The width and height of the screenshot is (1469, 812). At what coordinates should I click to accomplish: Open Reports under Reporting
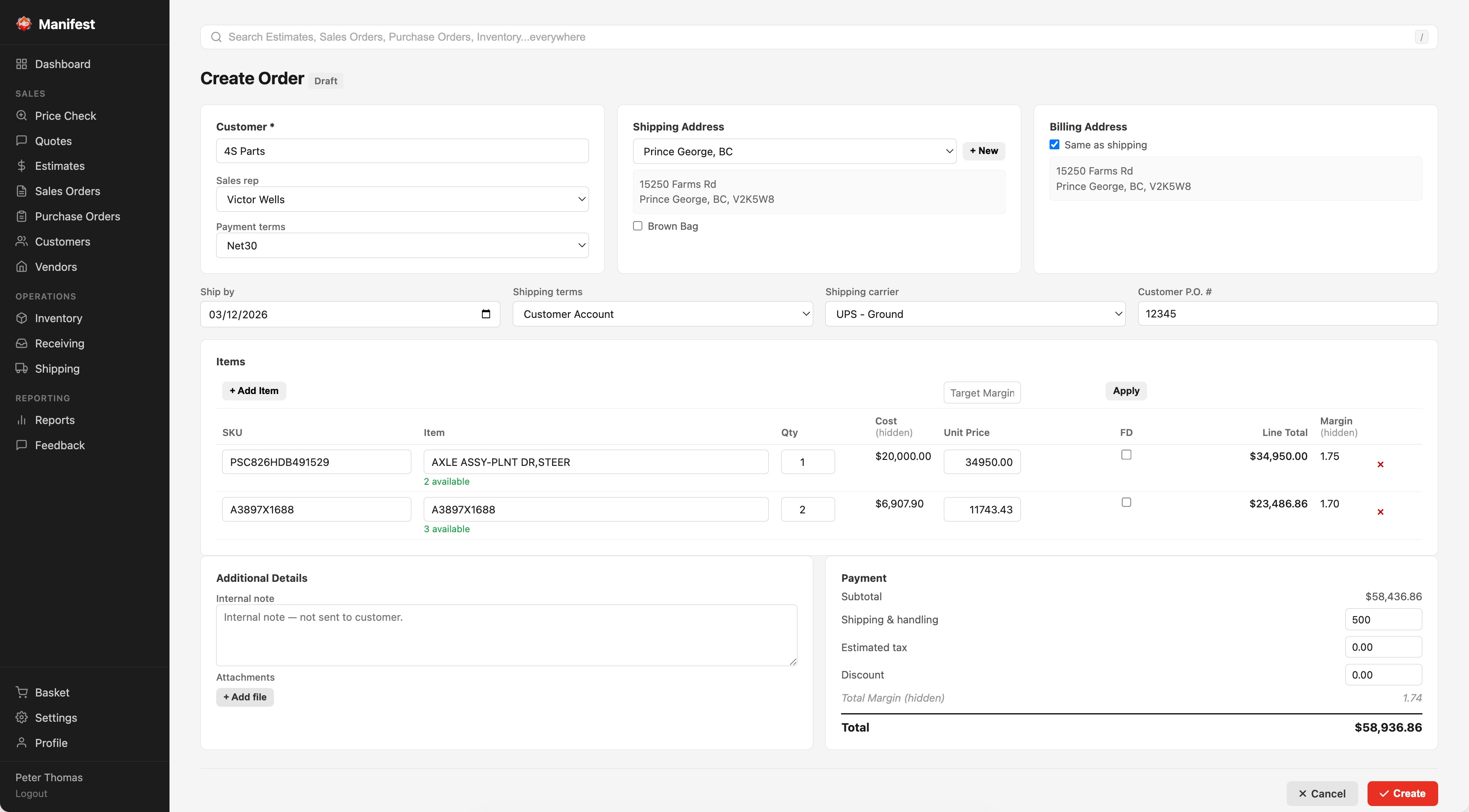point(55,420)
